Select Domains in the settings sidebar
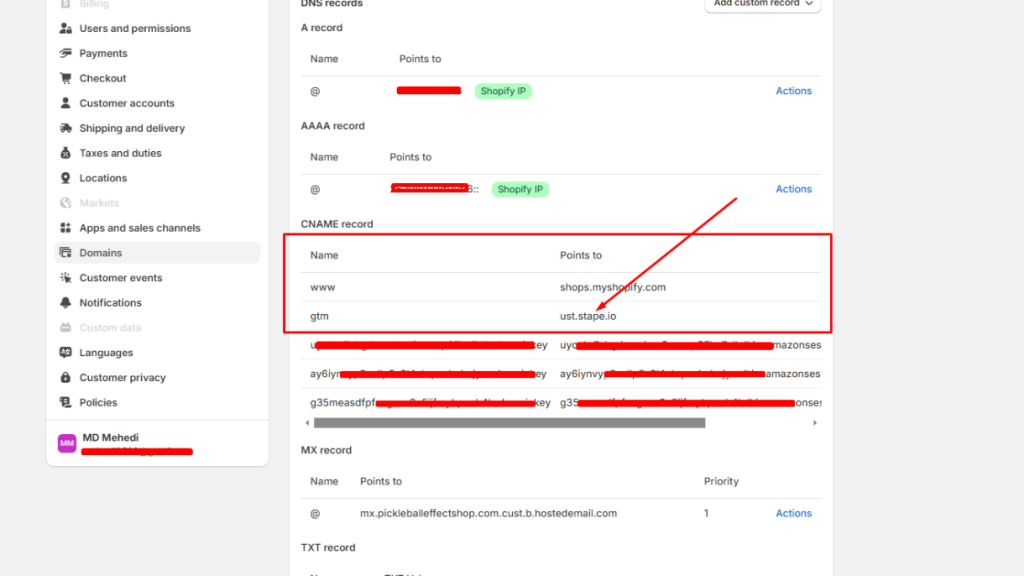1024x576 pixels. (x=157, y=253)
